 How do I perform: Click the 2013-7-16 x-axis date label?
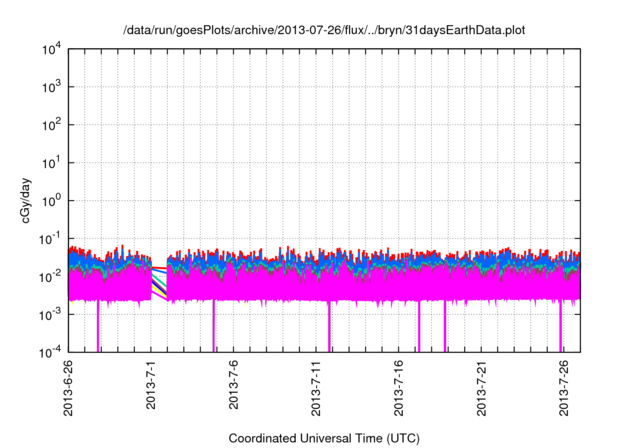tap(398, 388)
